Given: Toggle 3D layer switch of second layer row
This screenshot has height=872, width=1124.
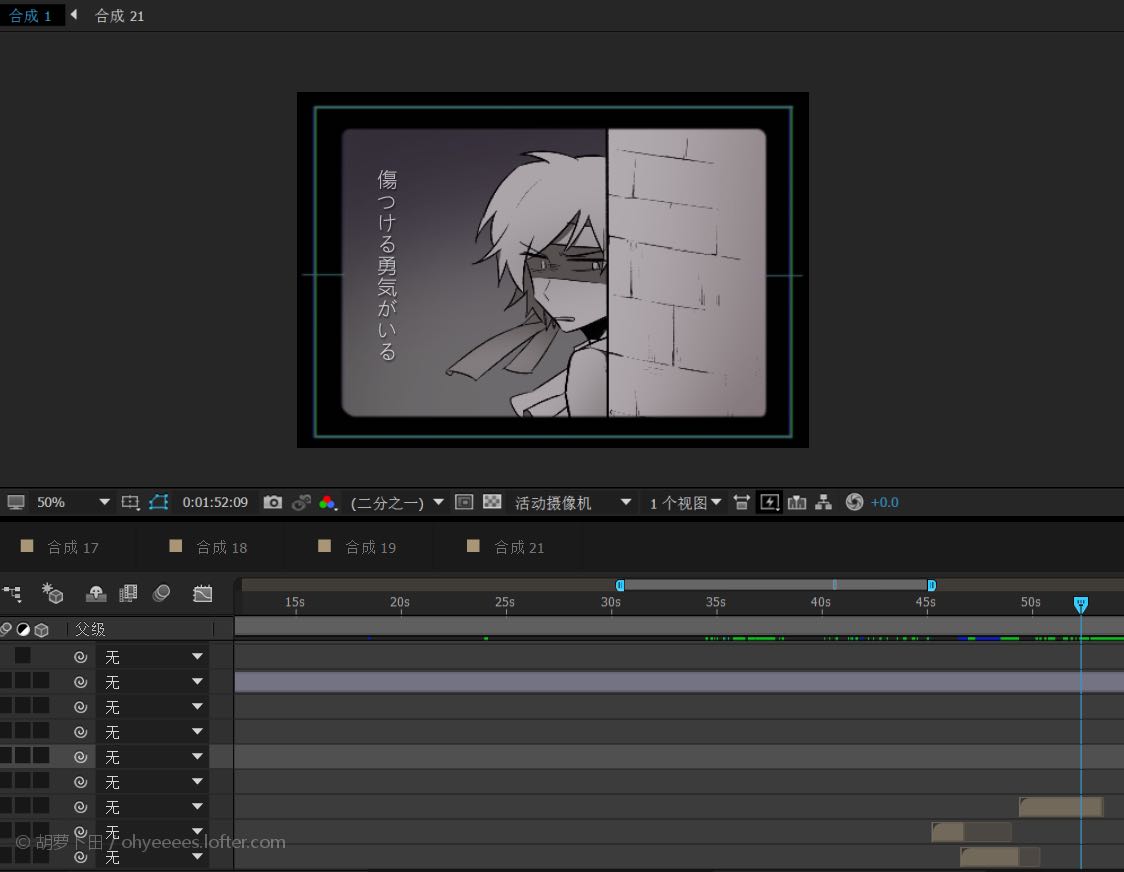Looking at the screenshot, I should 41,680.
